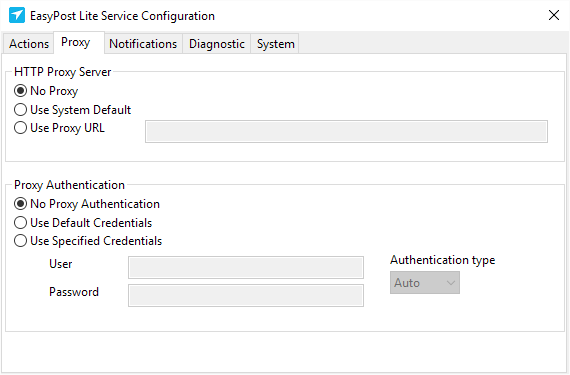Focus the User text field
The image size is (570, 375).
point(246,267)
